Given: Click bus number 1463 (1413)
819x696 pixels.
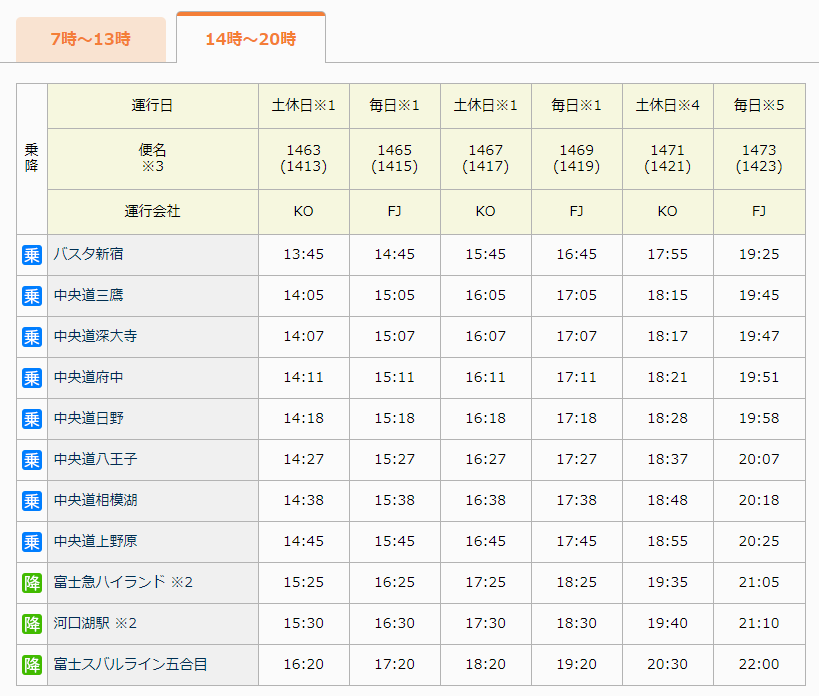Looking at the screenshot, I should pos(303,159).
